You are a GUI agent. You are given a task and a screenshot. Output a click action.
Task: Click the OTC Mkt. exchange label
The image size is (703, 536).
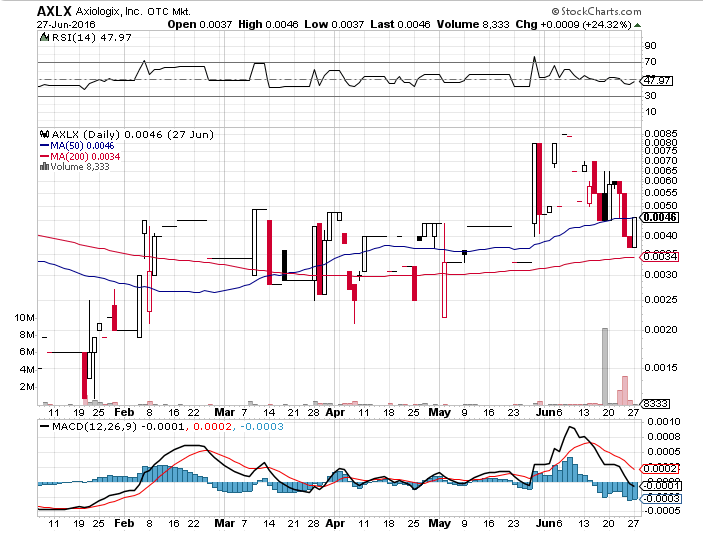[169, 12]
